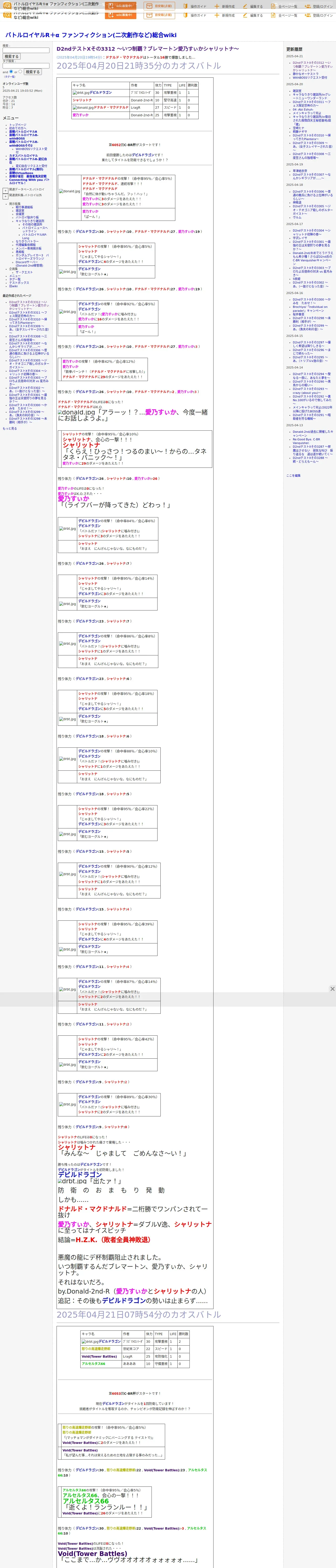
Task: Open ガンダムブレイカー3 バトロイヤーズラウンジ link
Action: coord(32,257)
